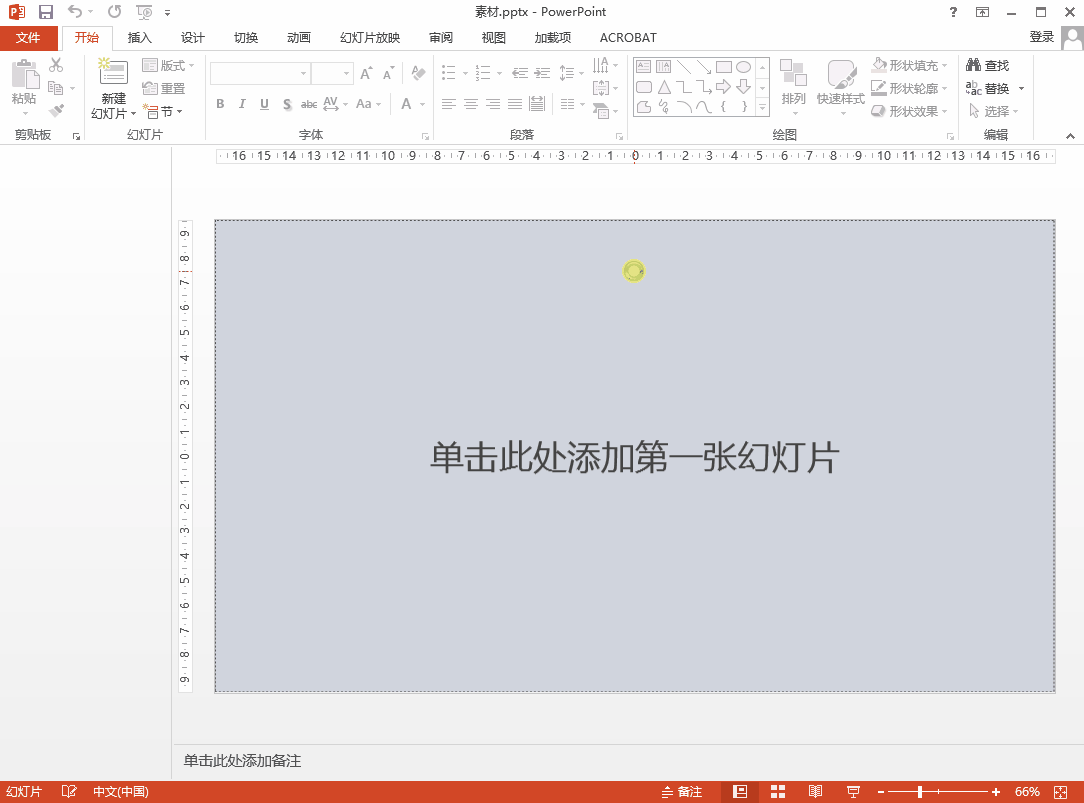Start slideshow from beginning icon in title bar
Viewport: 1084px width, 803px height.
(x=144, y=12)
